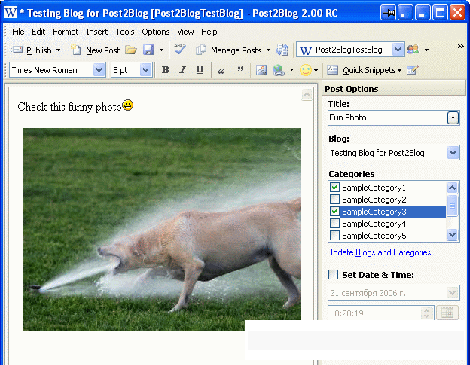Screen dimensions: 470x365
Task: Open the Blog selection dropdown in Post Options
Action: (x=453, y=153)
